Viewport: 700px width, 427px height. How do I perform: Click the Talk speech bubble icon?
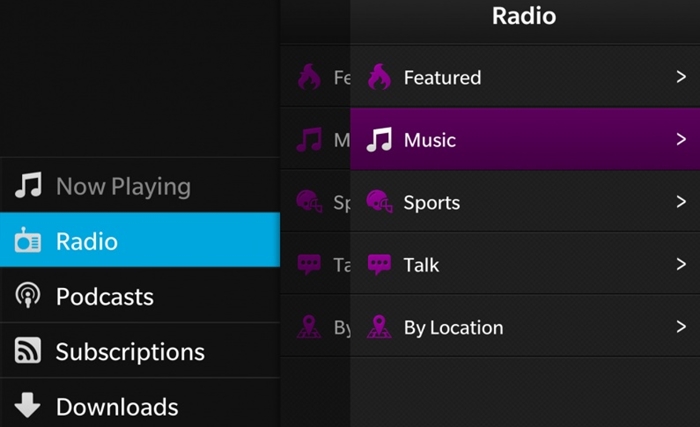pyautogui.click(x=379, y=265)
